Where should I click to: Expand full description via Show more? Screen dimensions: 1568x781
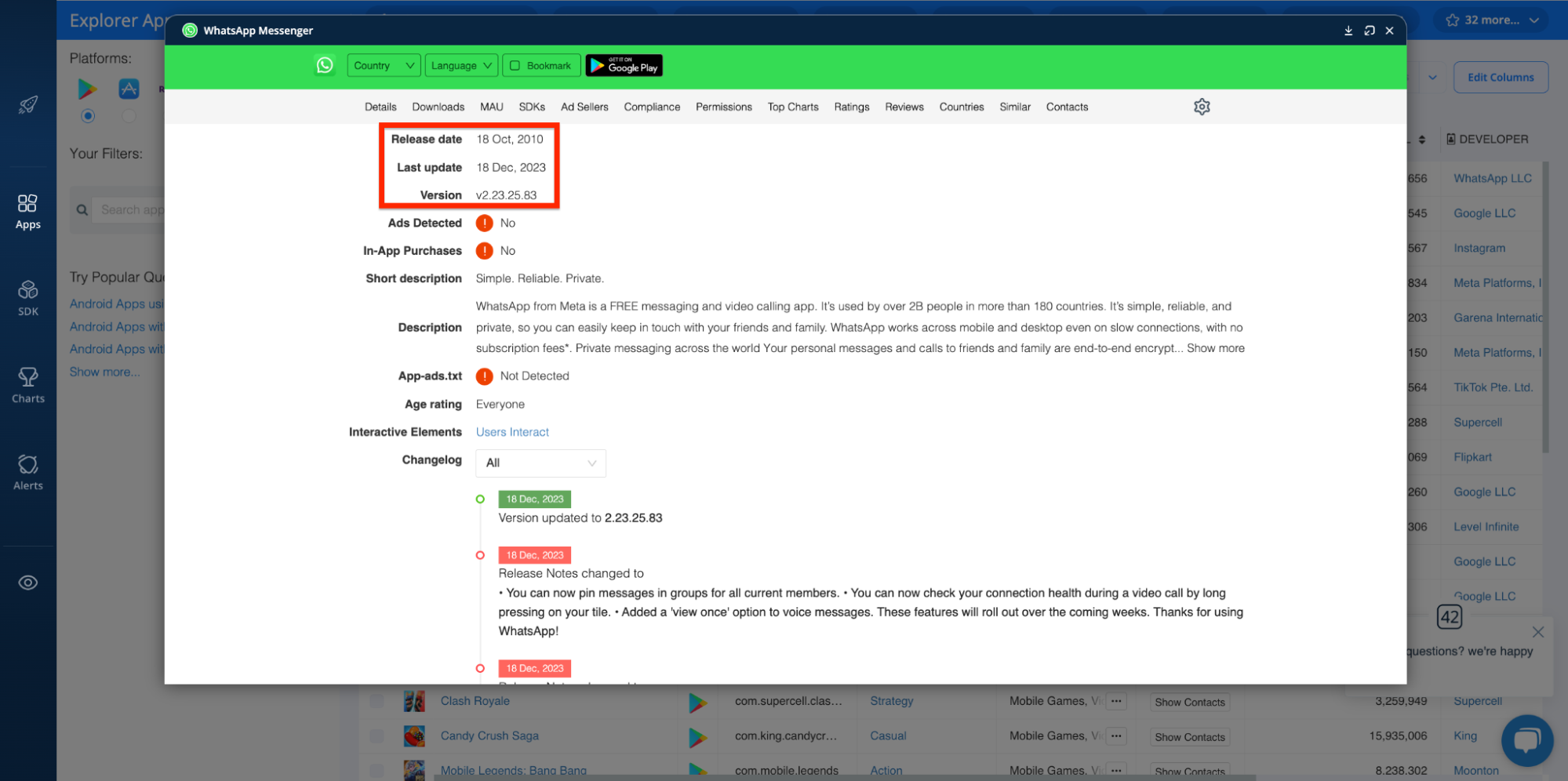pos(1215,348)
